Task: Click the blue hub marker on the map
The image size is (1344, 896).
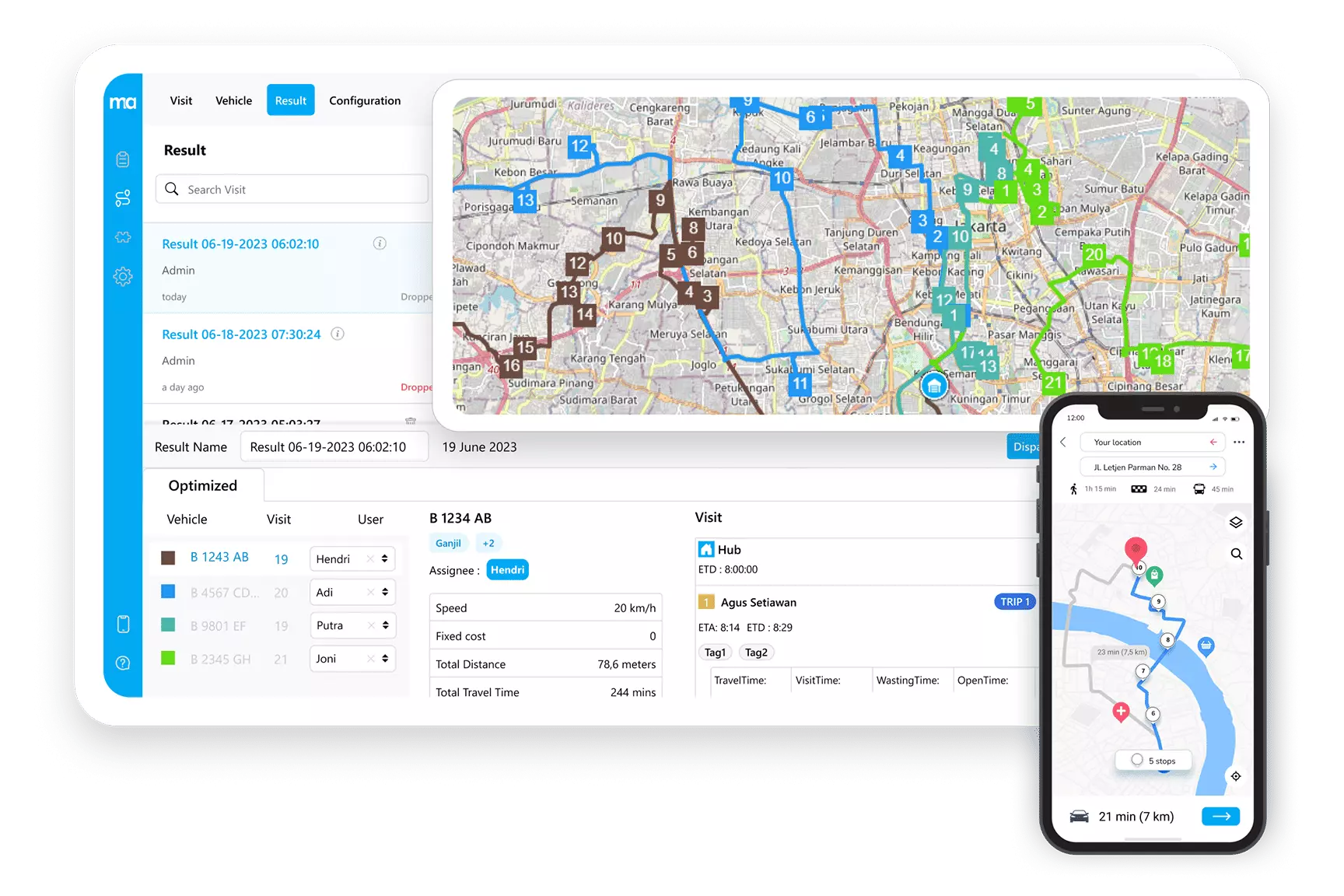Action: tap(934, 386)
